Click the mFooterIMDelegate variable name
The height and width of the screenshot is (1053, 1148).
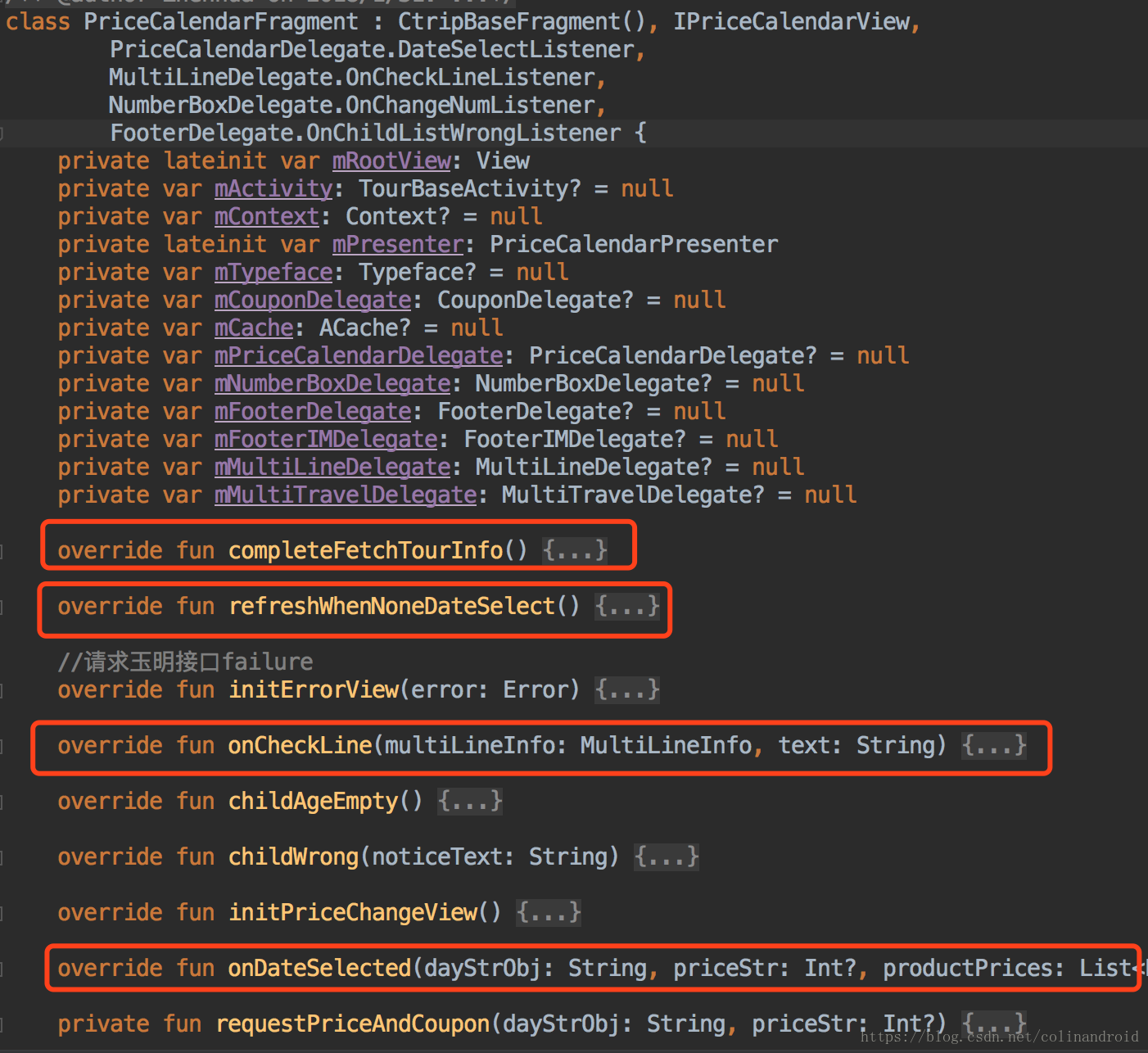coord(326,439)
